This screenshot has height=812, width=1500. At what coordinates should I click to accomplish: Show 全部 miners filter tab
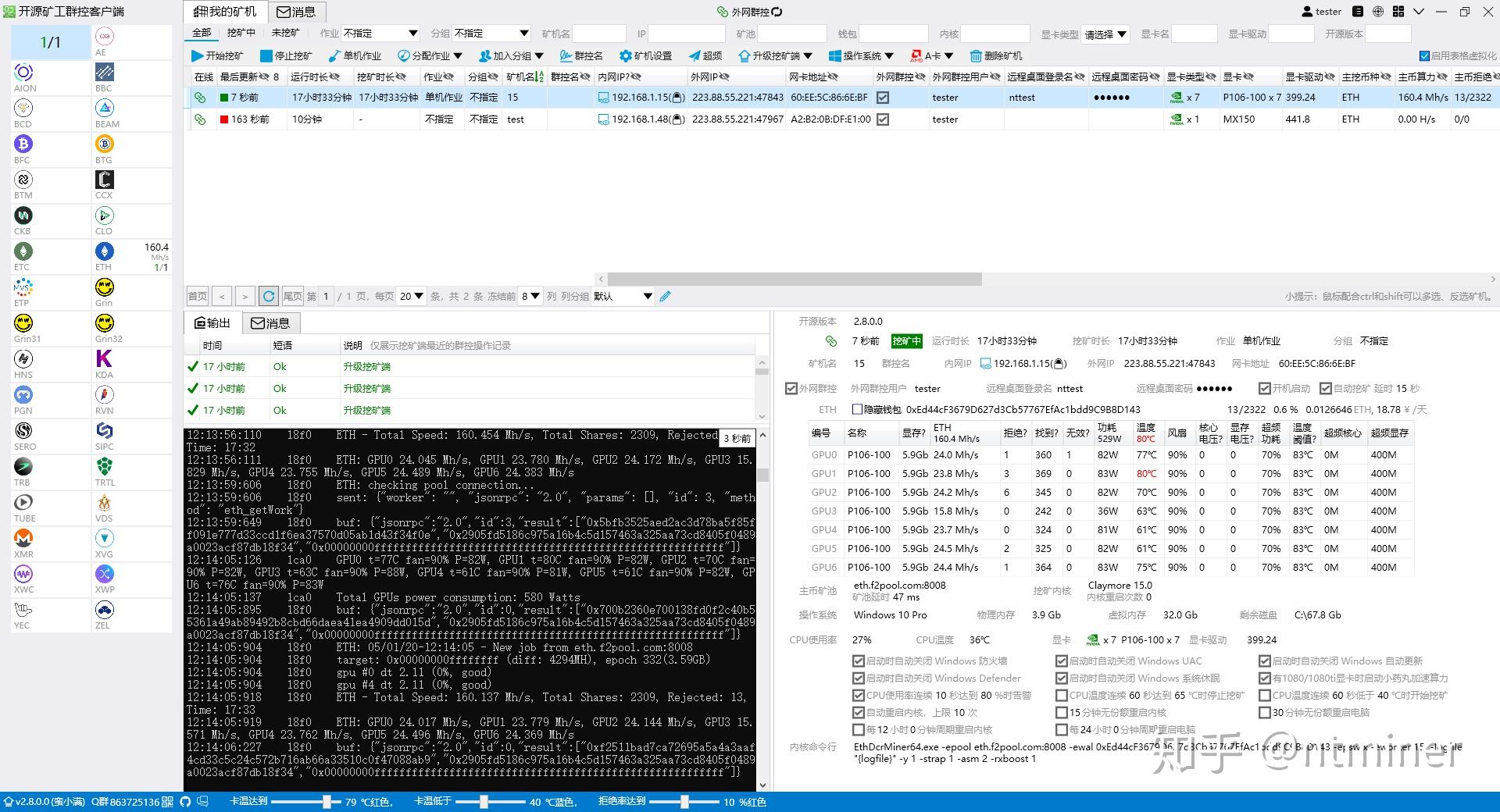(202, 33)
